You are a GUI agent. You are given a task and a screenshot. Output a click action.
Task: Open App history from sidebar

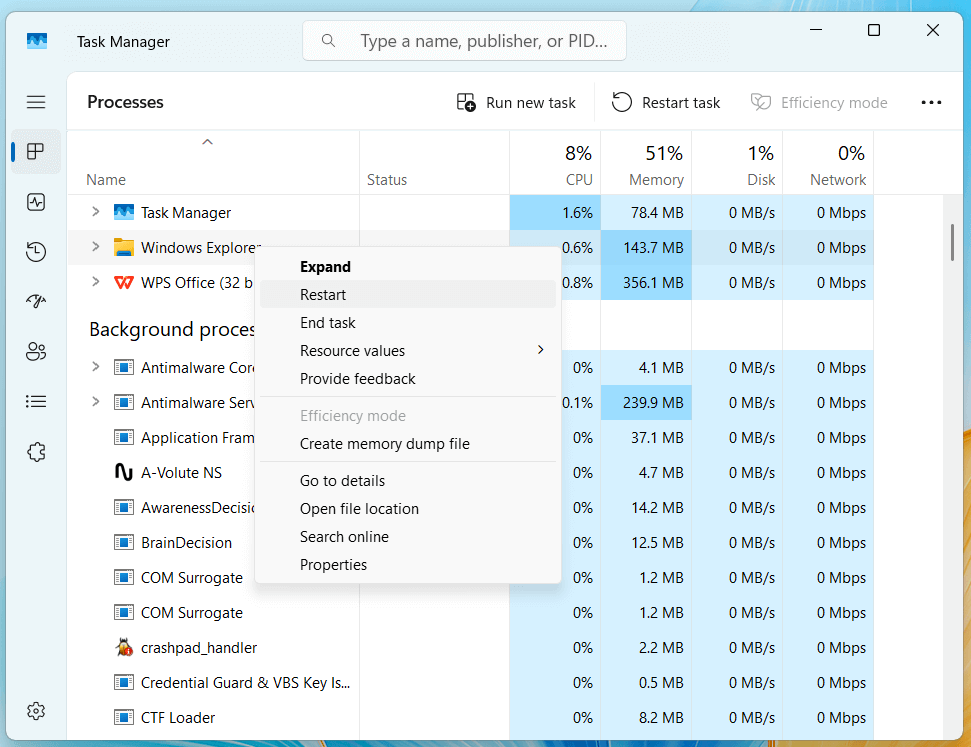pos(36,252)
